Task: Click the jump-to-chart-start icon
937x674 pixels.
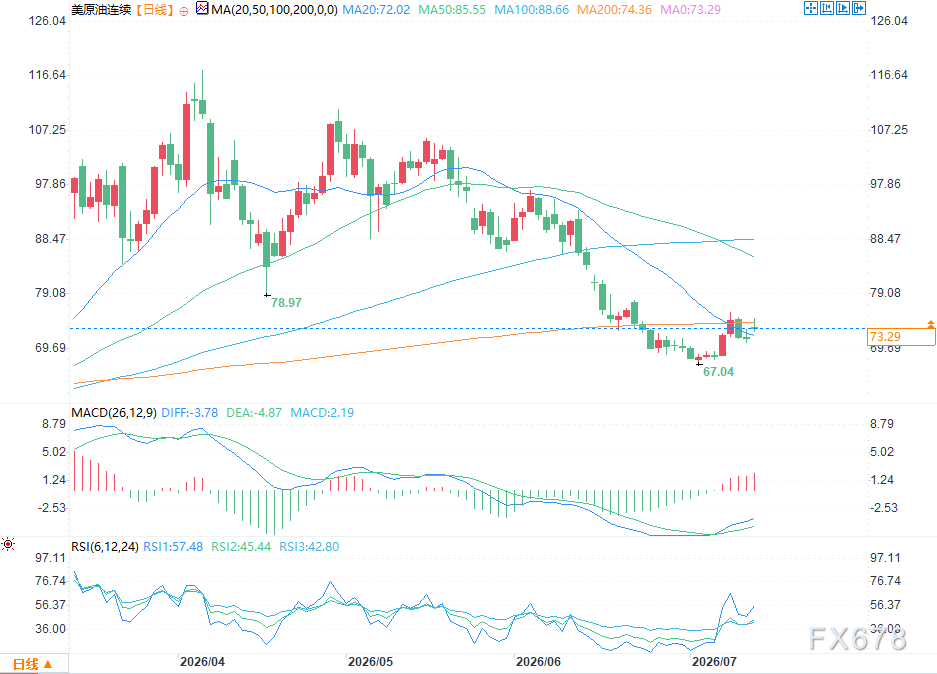Action: pyautogui.click(x=826, y=8)
